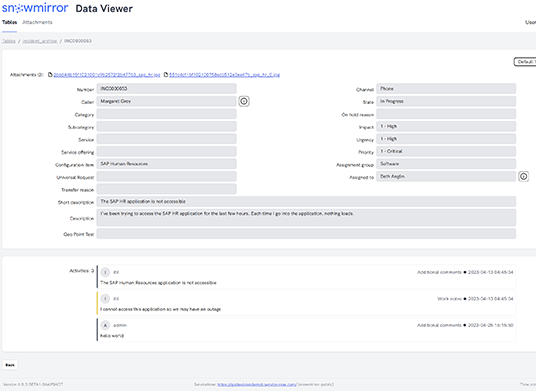Click the Priority field 1 - Critical
This screenshot has width=536, height=391.
pos(446,151)
